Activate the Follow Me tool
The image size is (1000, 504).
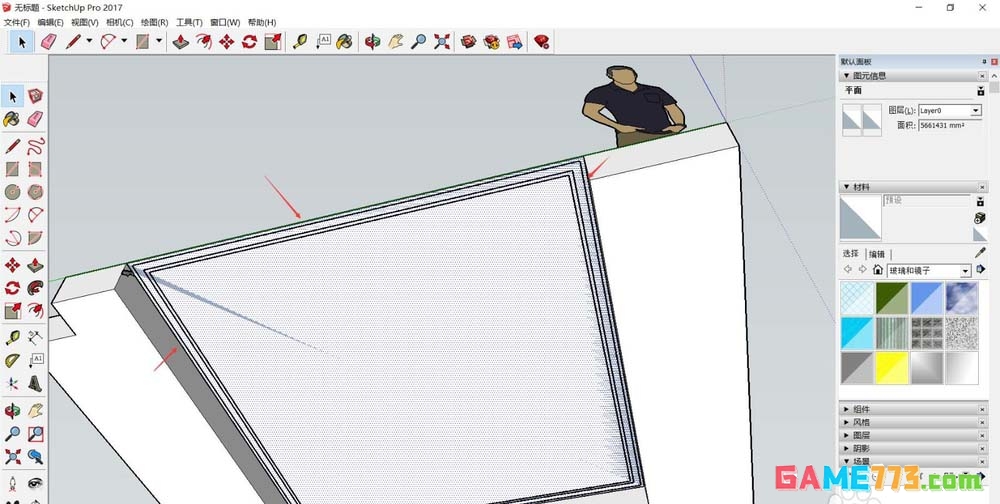tap(36, 288)
